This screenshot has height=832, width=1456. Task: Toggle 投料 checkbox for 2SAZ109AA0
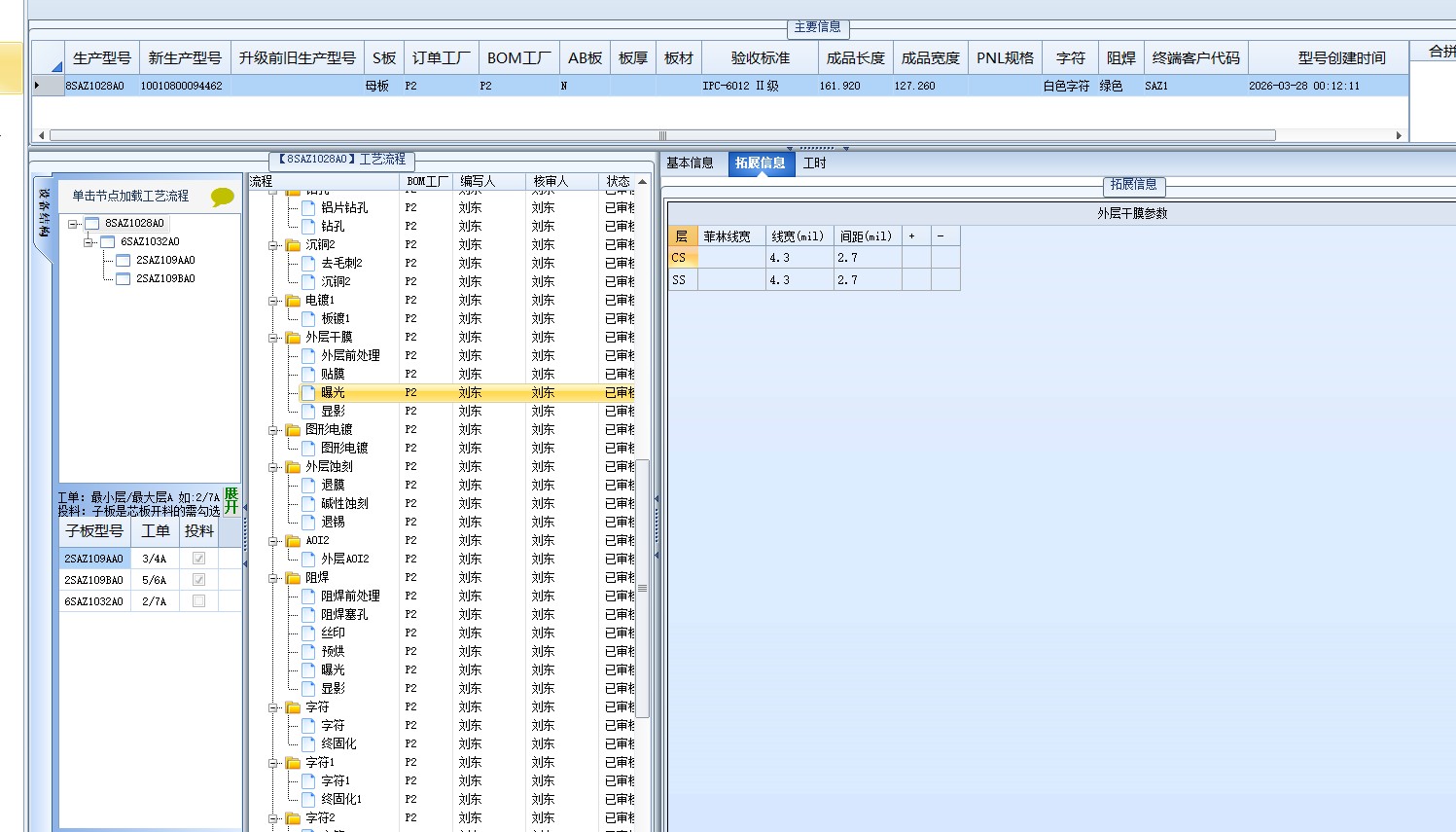click(x=198, y=559)
